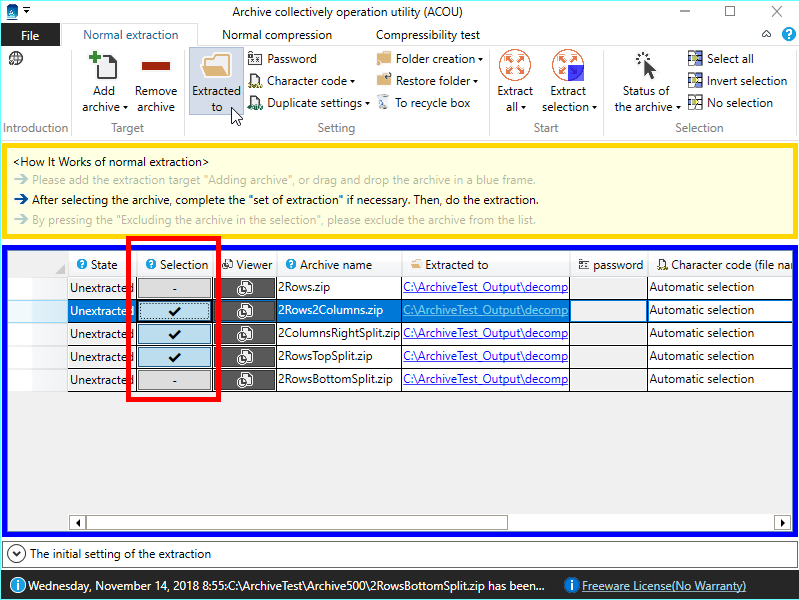
Task: Open viewer icon for 2Rows.zip row
Action: 245,288
